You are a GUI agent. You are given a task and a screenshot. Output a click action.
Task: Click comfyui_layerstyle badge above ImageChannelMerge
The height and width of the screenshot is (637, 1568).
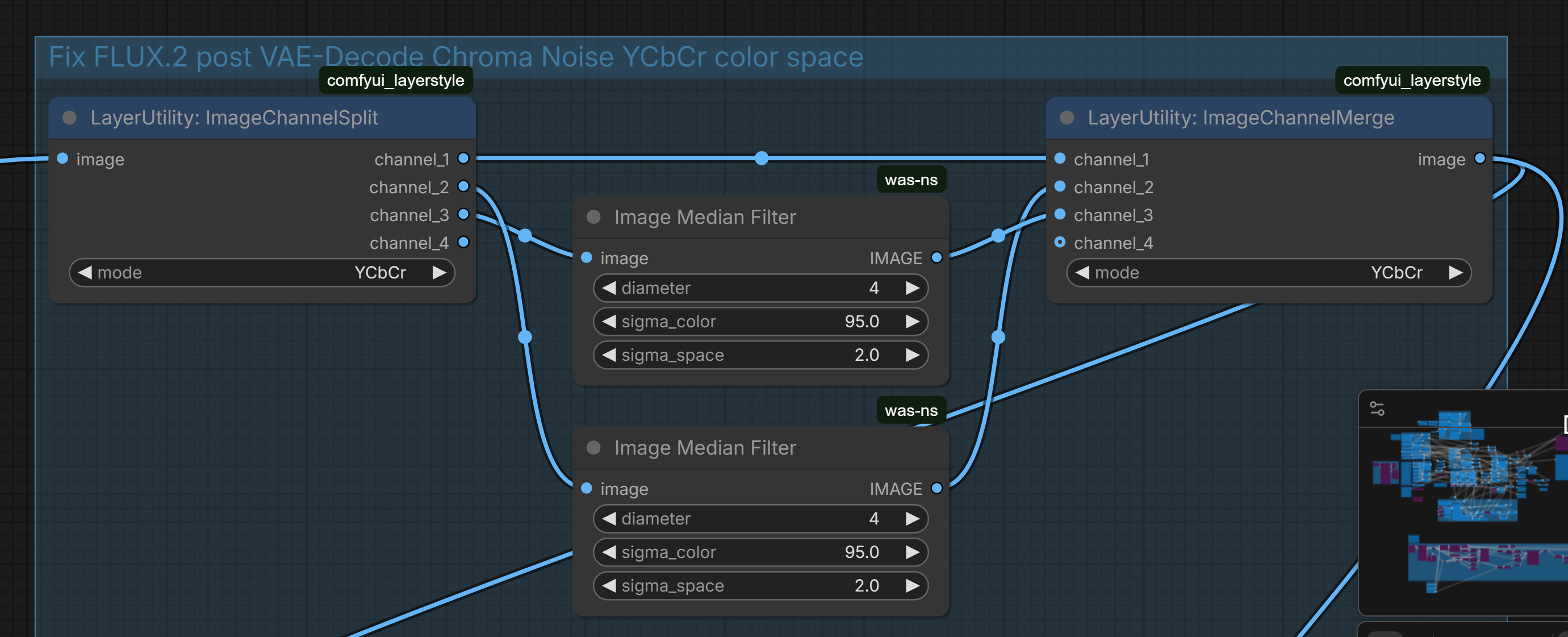click(x=1412, y=80)
